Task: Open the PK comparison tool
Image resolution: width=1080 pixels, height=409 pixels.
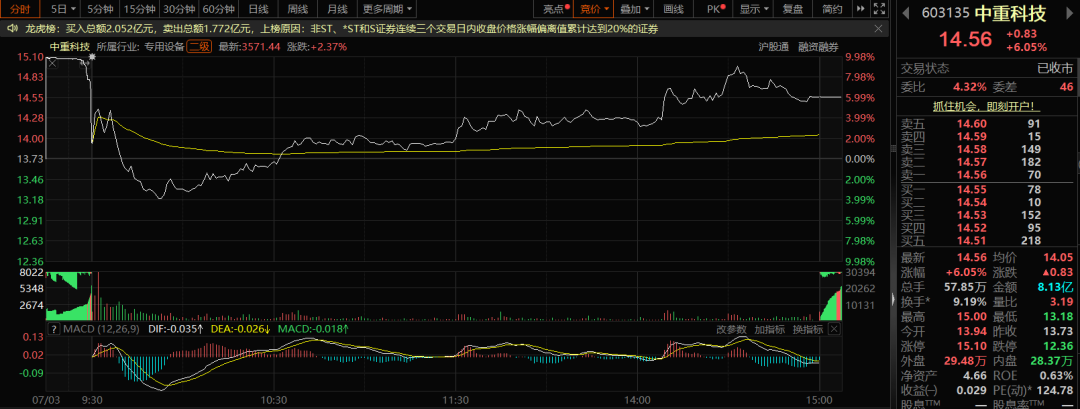Action: pos(716,9)
